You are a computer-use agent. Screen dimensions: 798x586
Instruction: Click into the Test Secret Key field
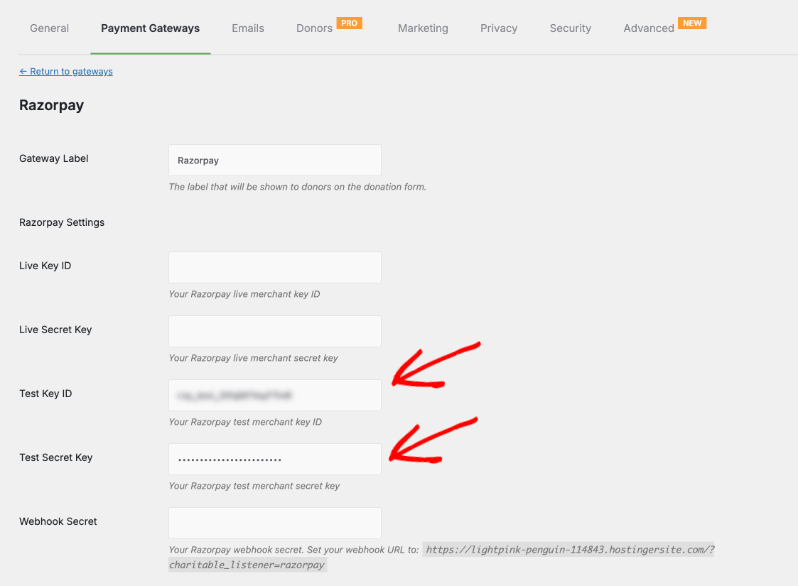275,459
